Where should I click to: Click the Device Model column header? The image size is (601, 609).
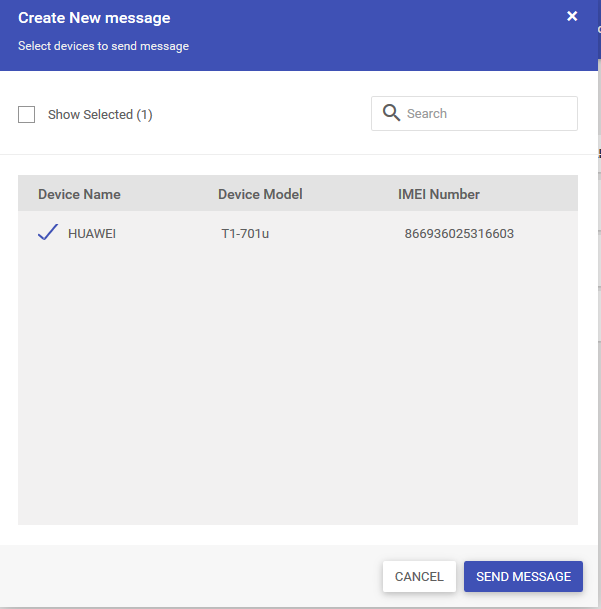(x=260, y=194)
